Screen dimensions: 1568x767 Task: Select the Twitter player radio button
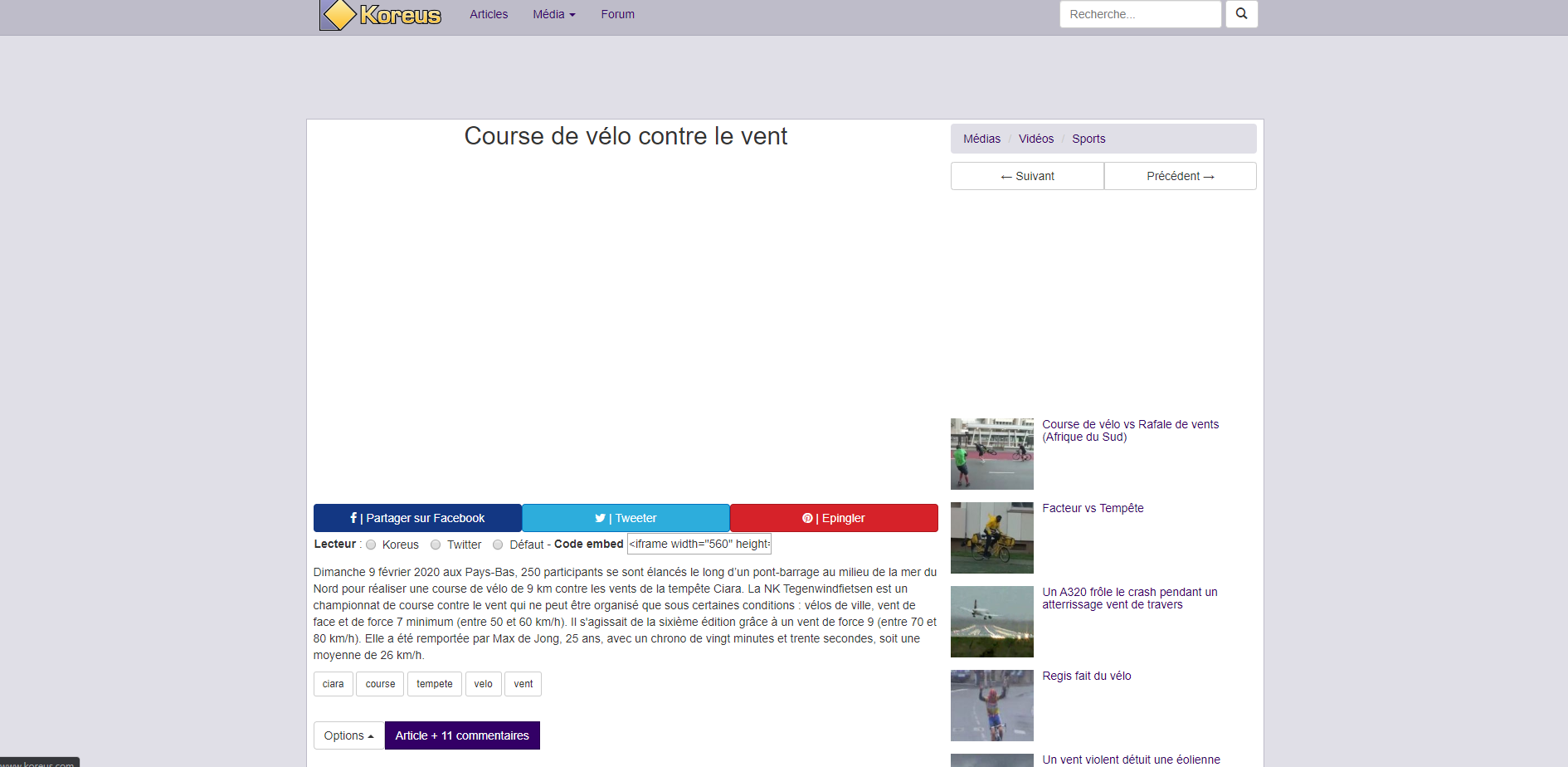[436, 545]
